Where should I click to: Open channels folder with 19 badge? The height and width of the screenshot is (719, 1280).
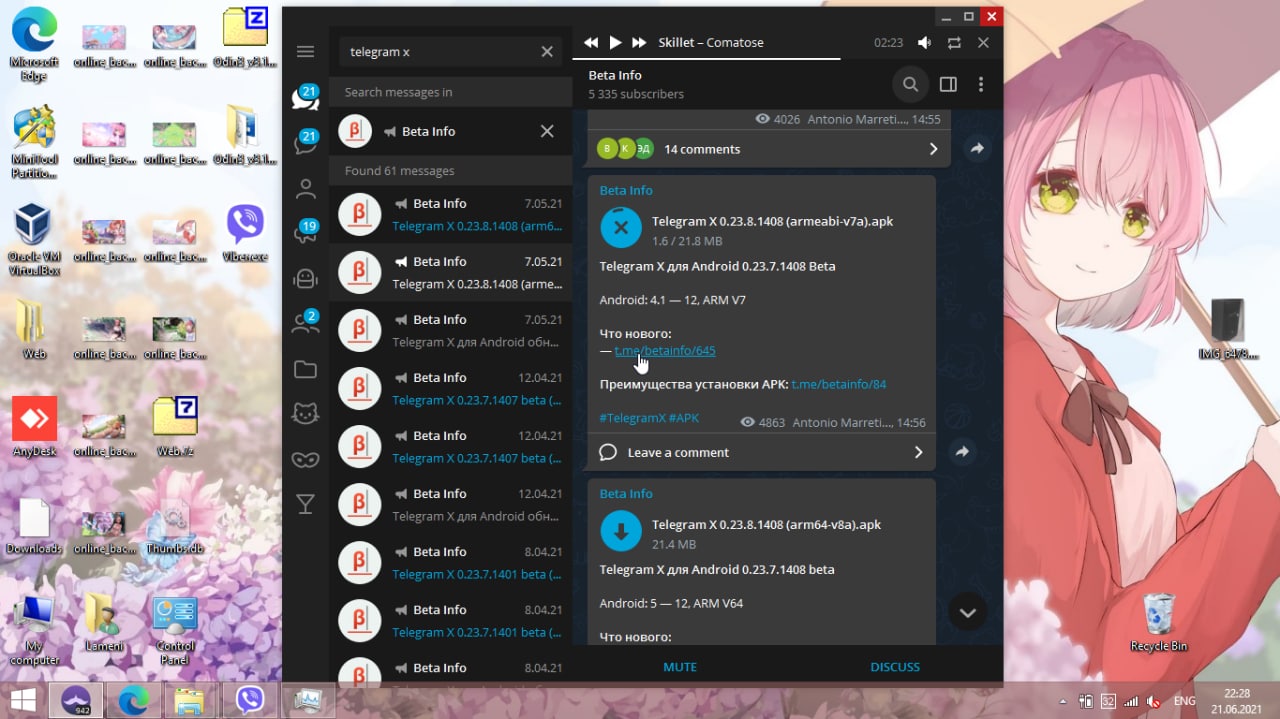[x=306, y=233]
